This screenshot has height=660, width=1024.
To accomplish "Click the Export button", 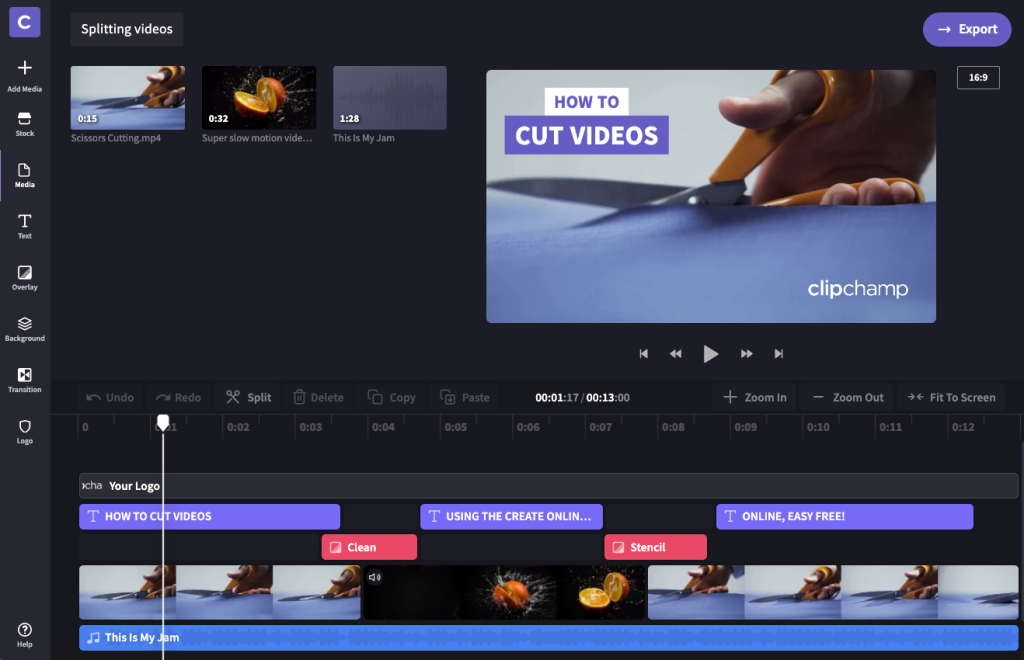I will (x=966, y=29).
